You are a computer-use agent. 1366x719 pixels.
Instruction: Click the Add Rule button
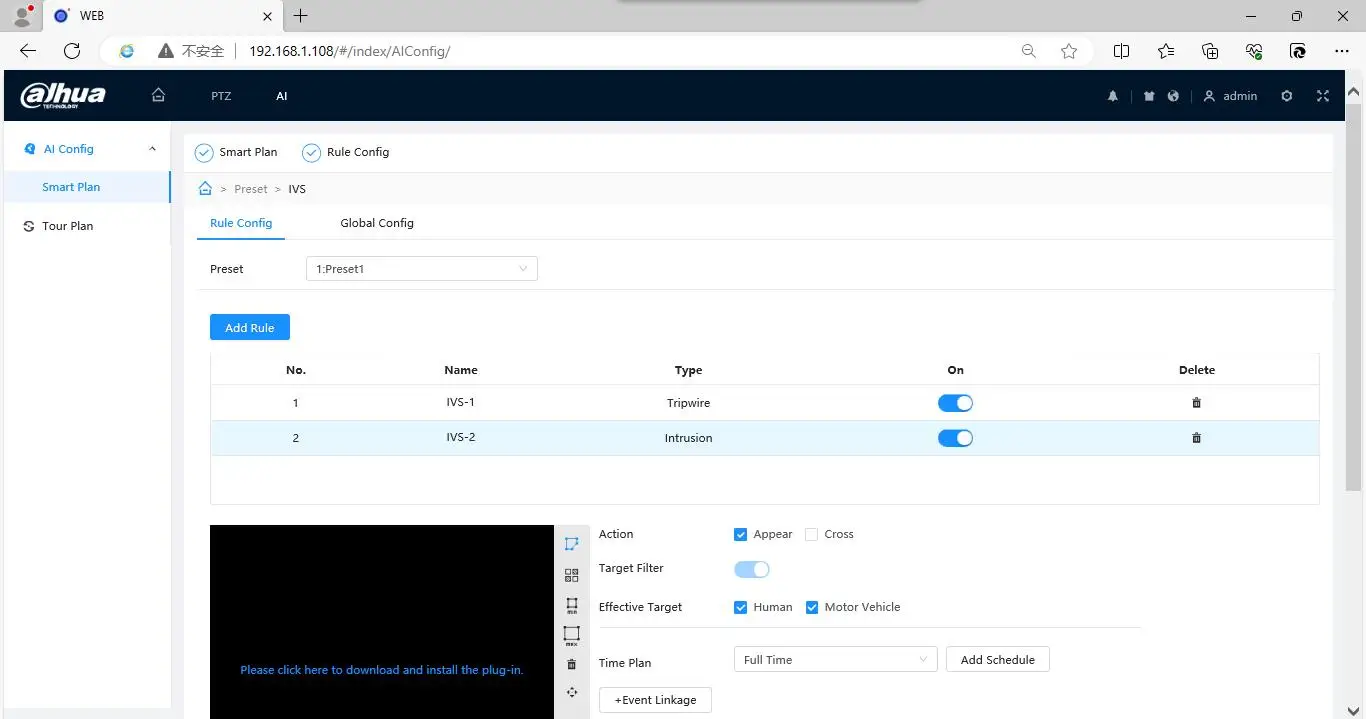(x=249, y=328)
